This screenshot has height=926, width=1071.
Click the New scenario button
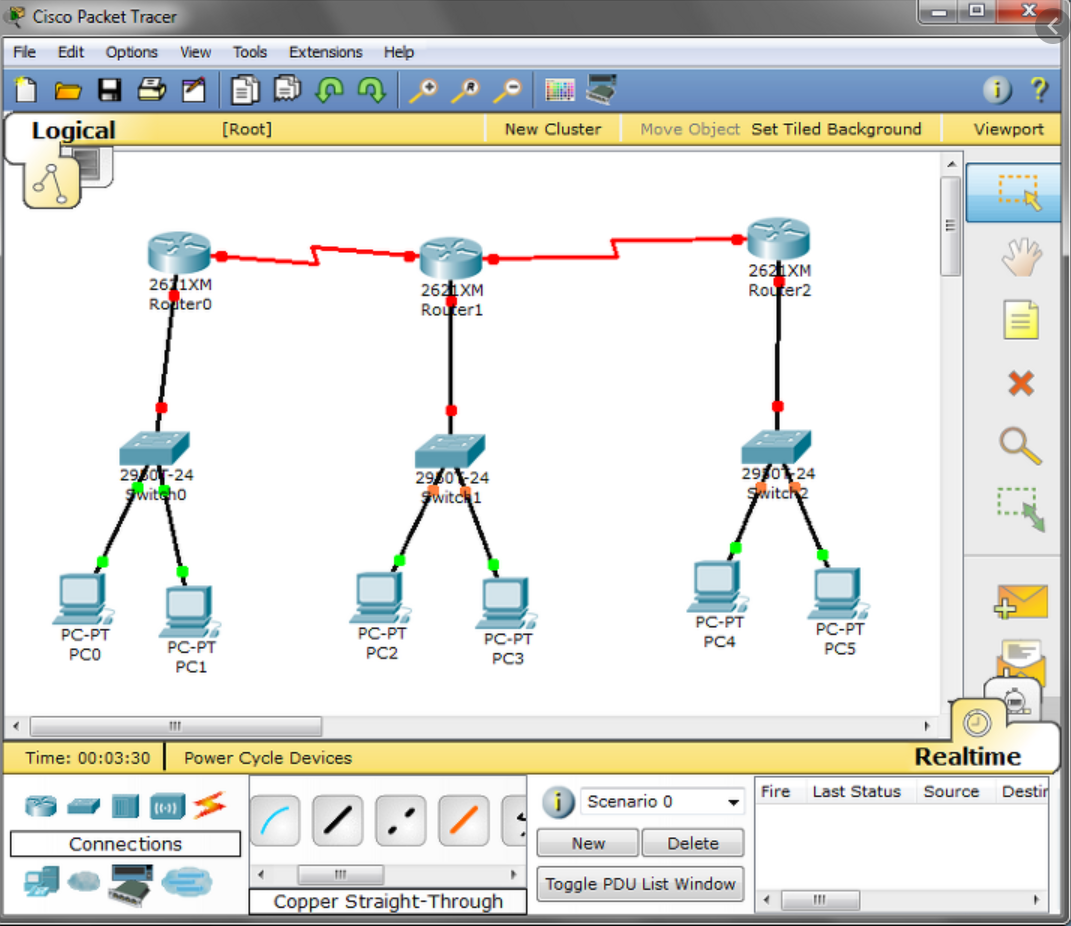pyautogui.click(x=587, y=843)
